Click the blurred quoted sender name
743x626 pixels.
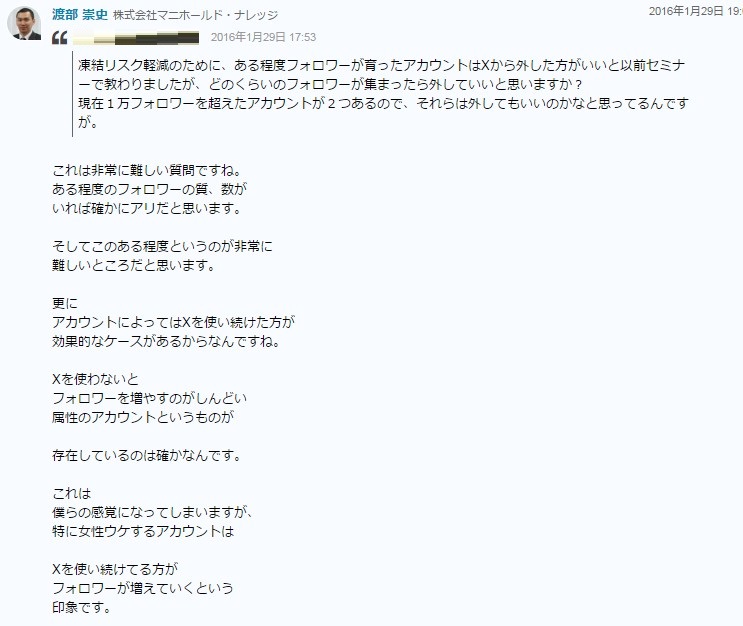click(136, 37)
